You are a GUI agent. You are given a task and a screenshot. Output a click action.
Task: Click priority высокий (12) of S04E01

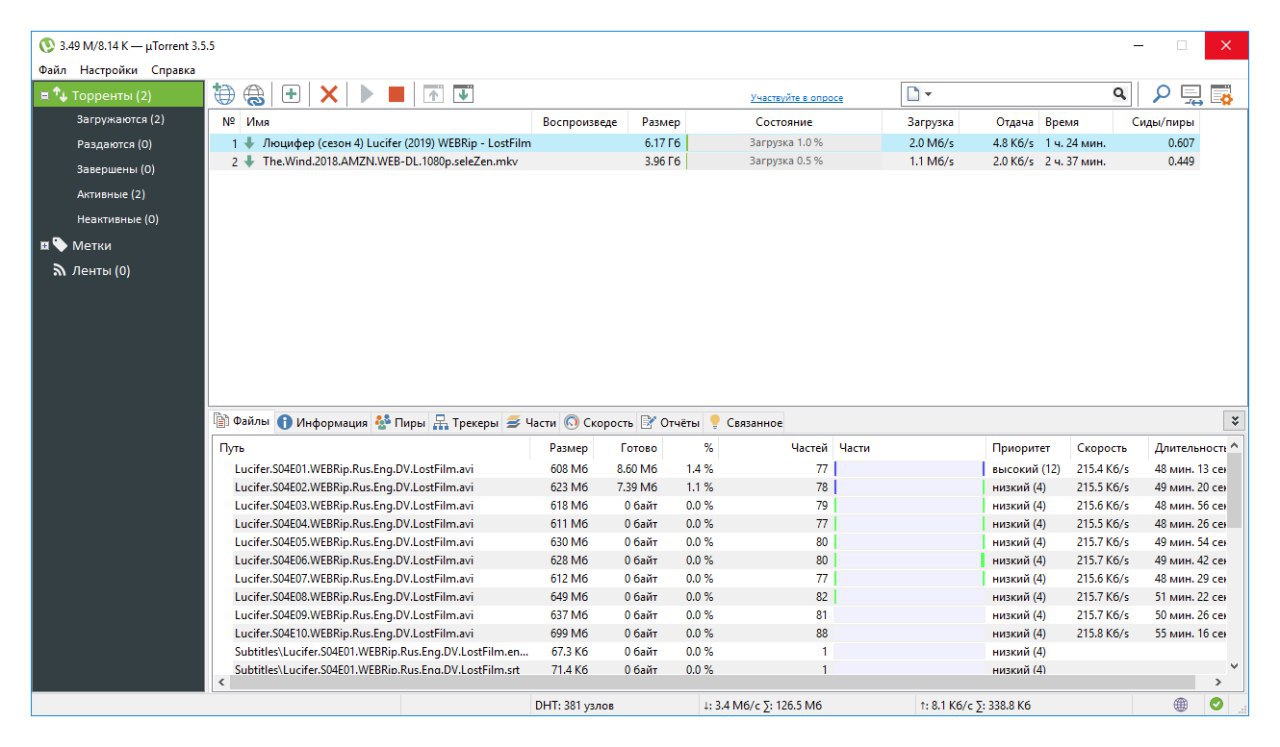pos(1025,469)
